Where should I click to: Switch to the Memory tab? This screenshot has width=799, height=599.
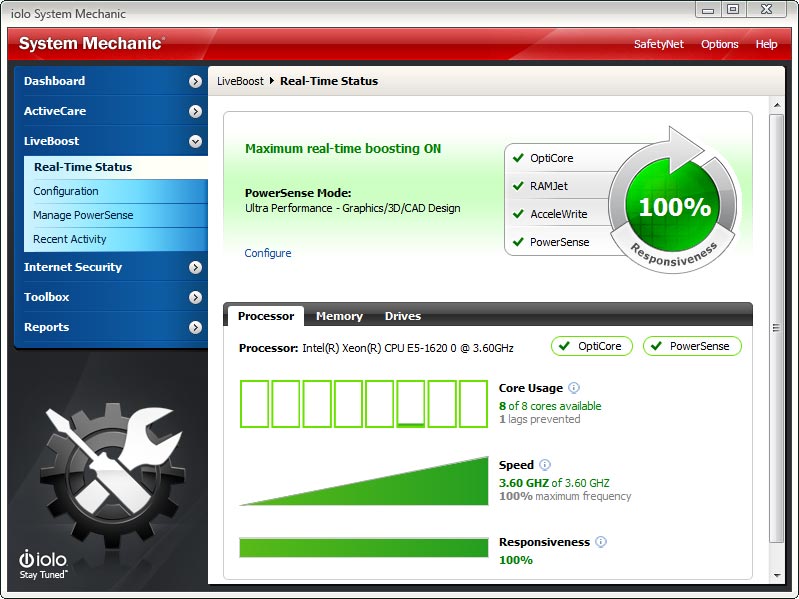click(339, 316)
